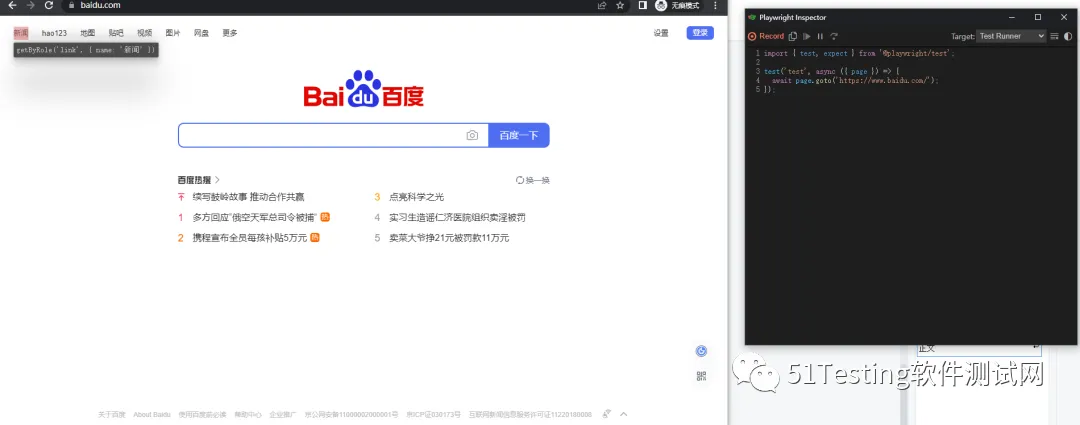
Task: Click the incognito mode profile icon
Action: pos(661,6)
